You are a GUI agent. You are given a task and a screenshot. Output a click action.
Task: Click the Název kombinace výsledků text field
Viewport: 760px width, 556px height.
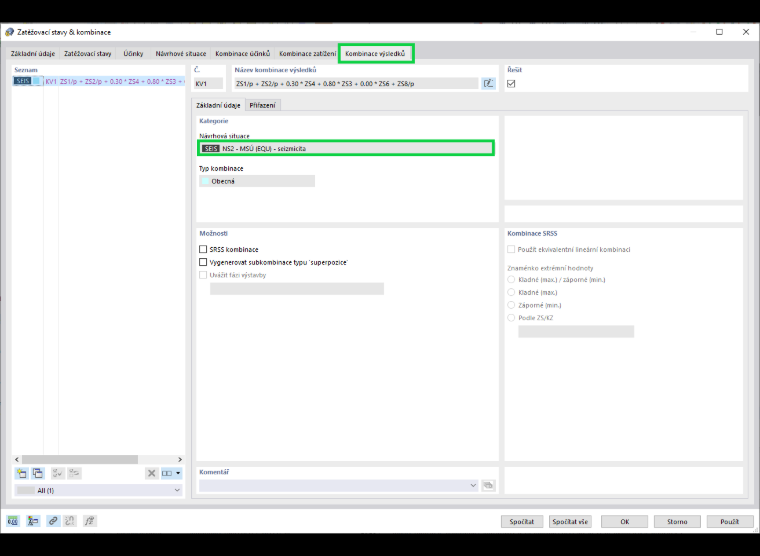[x=356, y=83]
